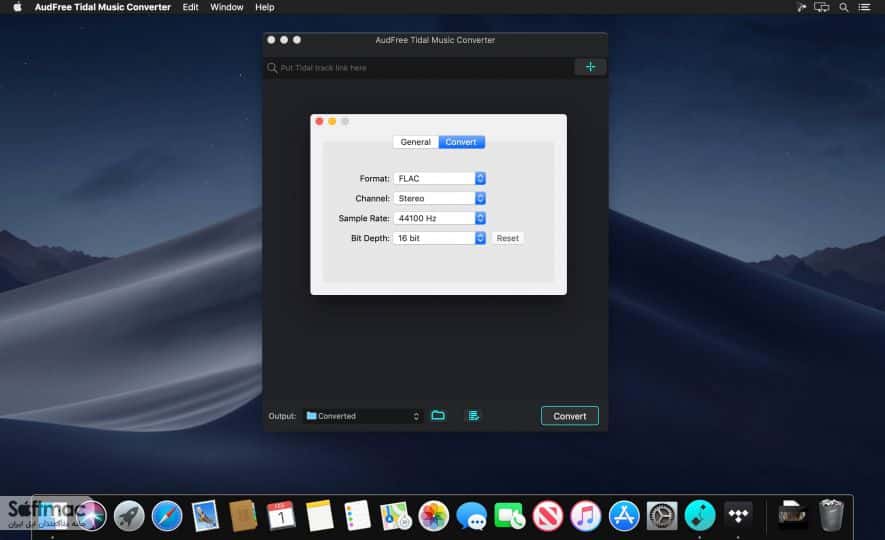
Task: Open the Bit Depth dropdown 16 bit
Action: tap(440, 238)
